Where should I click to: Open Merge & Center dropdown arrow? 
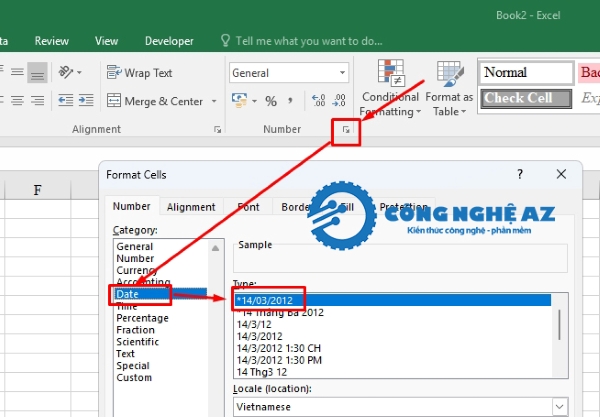214,101
